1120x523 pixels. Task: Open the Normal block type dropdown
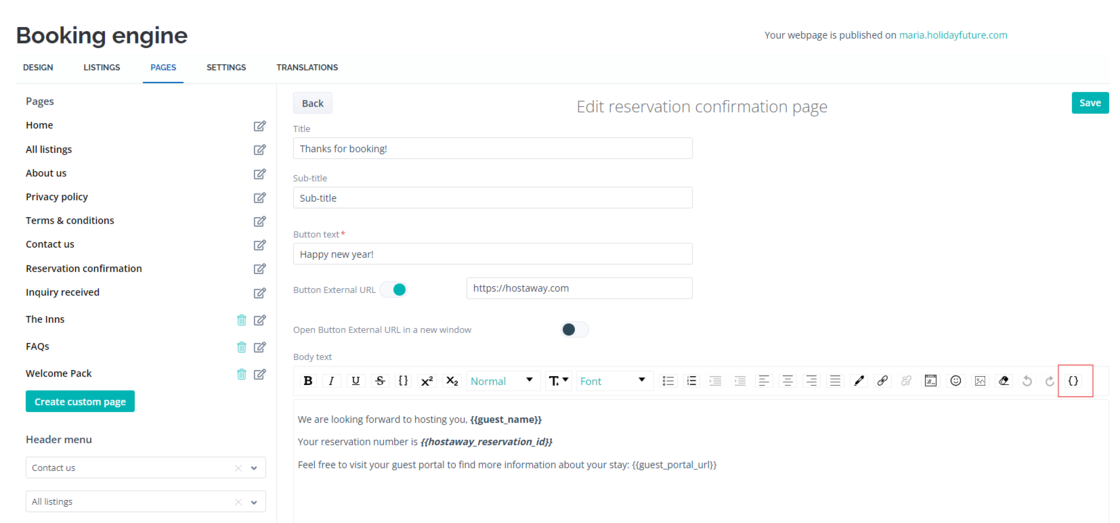point(503,381)
